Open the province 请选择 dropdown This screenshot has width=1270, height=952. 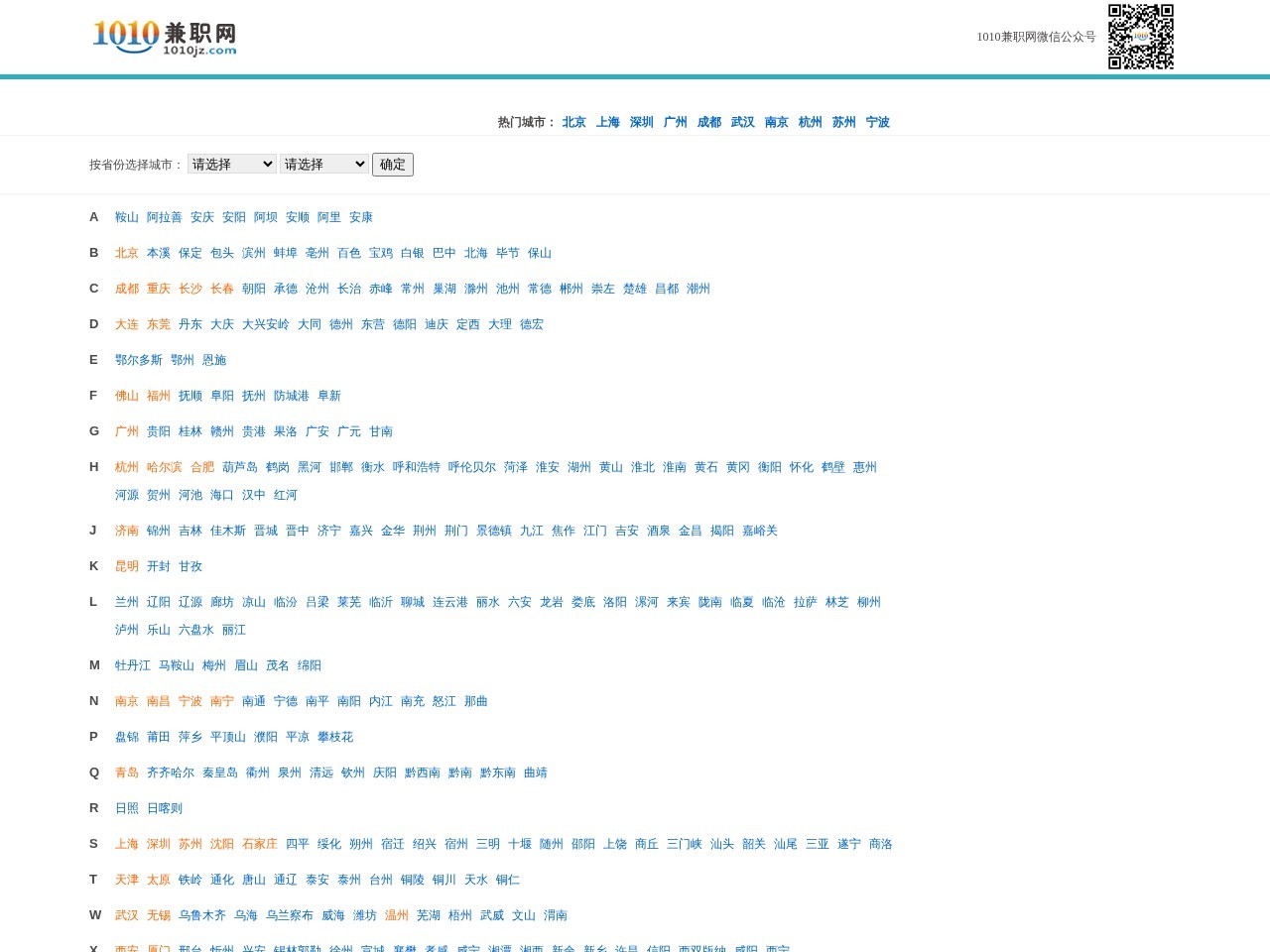(x=231, y=164)
